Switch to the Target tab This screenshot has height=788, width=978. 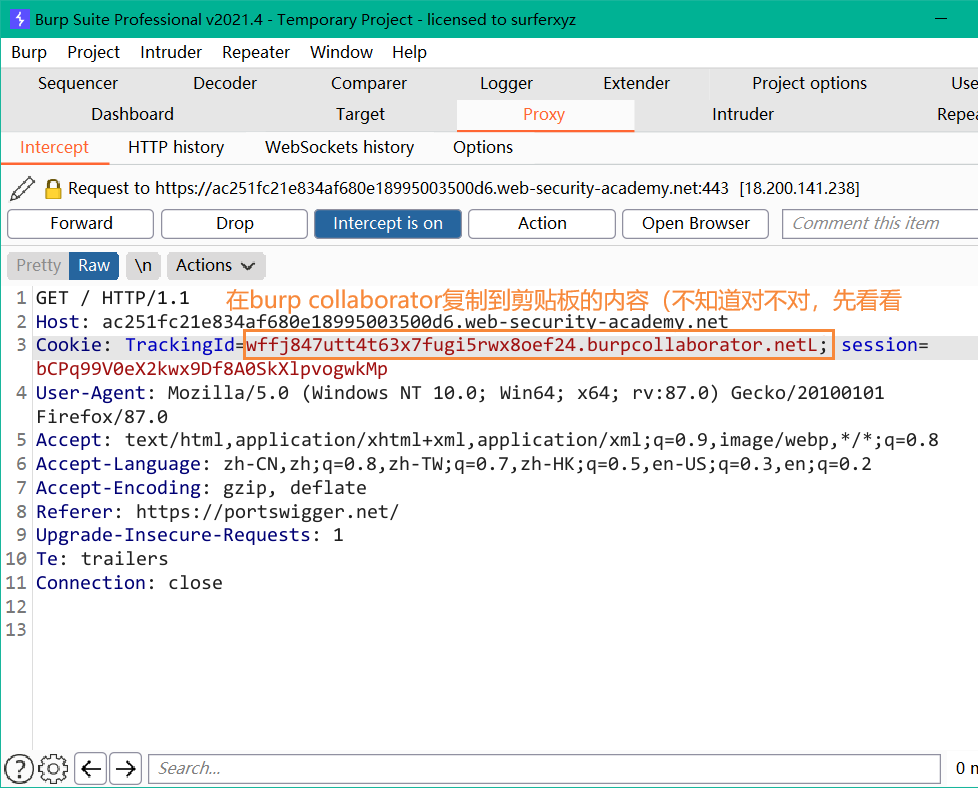tap(361, 115)
